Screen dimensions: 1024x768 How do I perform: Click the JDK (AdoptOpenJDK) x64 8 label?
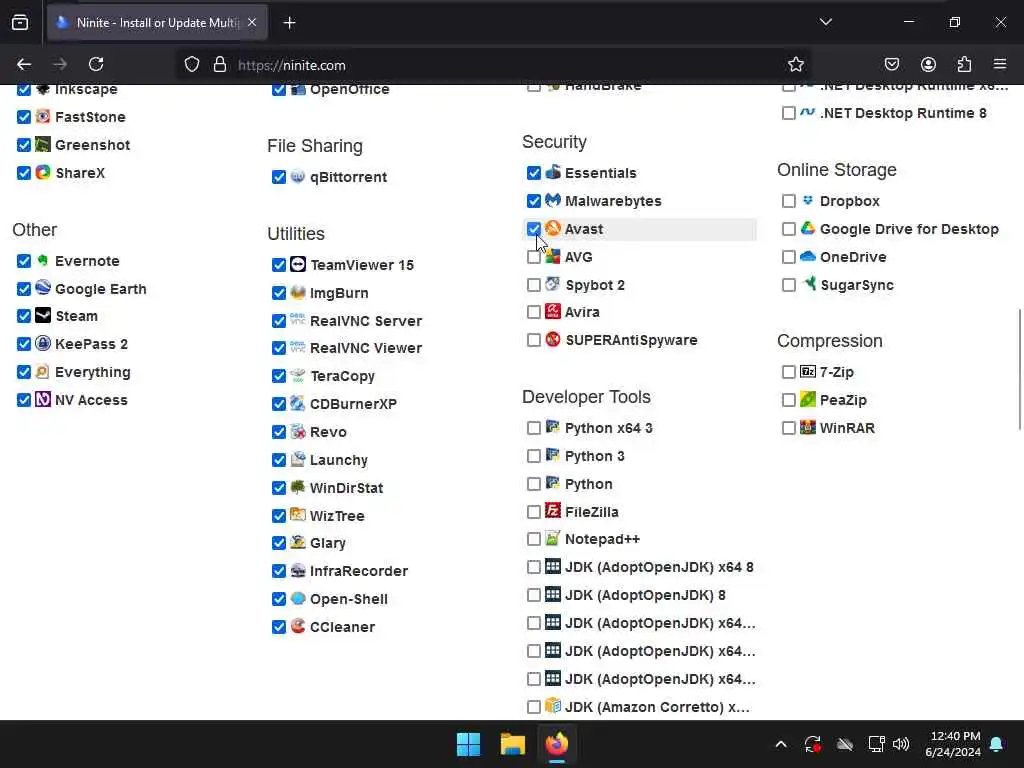659,567
